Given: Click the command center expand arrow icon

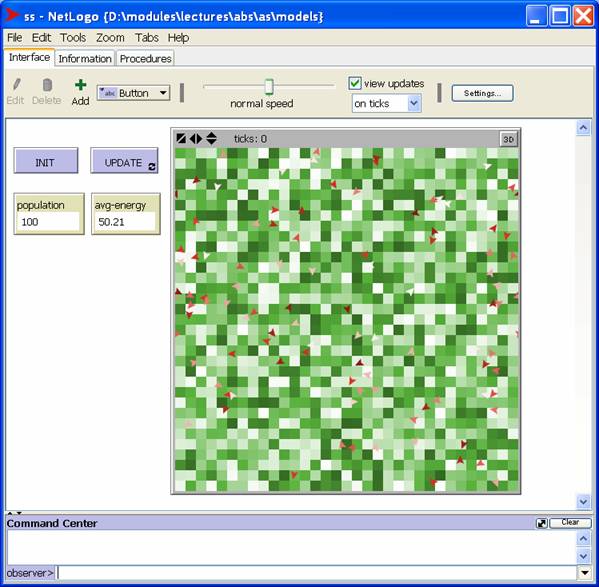Looking at the screenshot, I should (542, 523).
